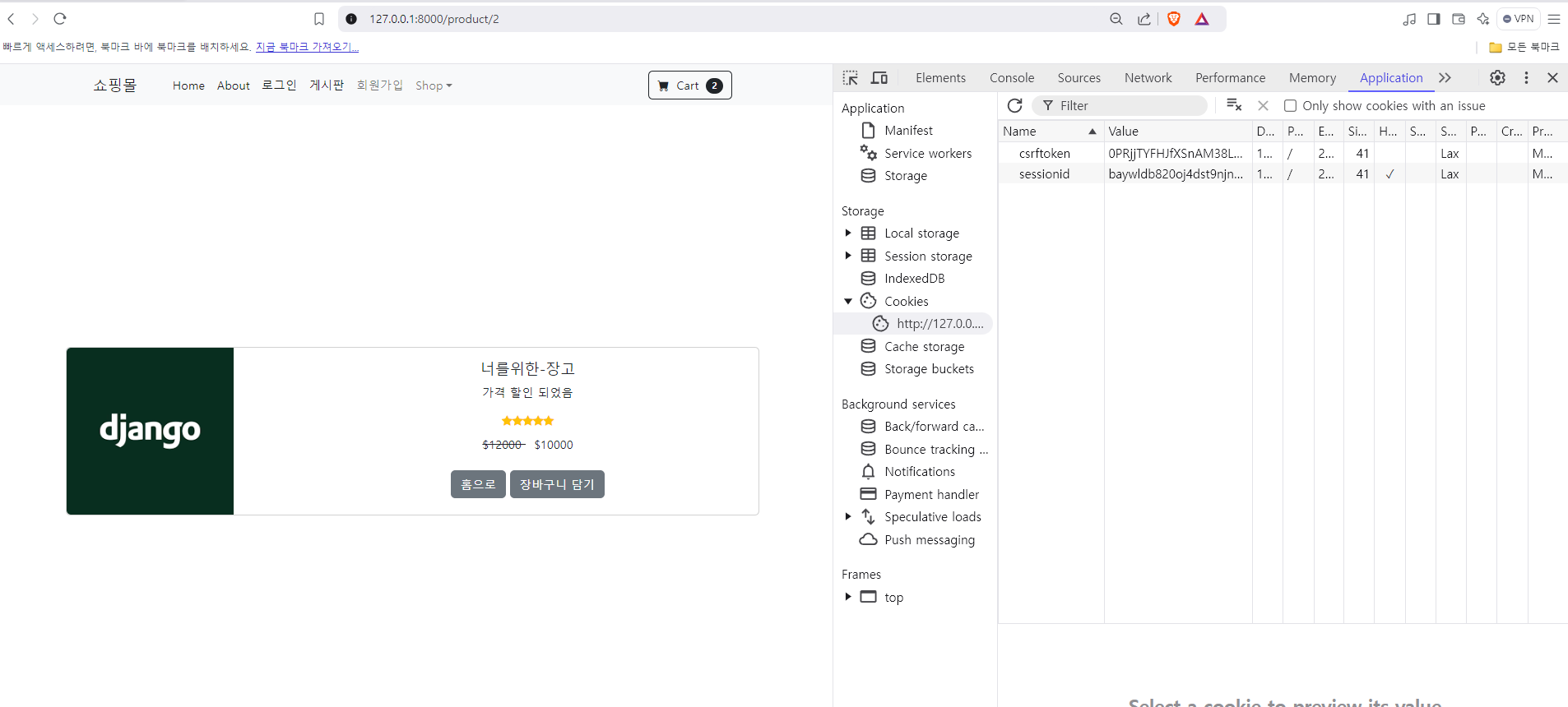This screenshot has width=1568, height=707.
Task: Click the share icon in address bar
Action: [x=1144, y=19]
